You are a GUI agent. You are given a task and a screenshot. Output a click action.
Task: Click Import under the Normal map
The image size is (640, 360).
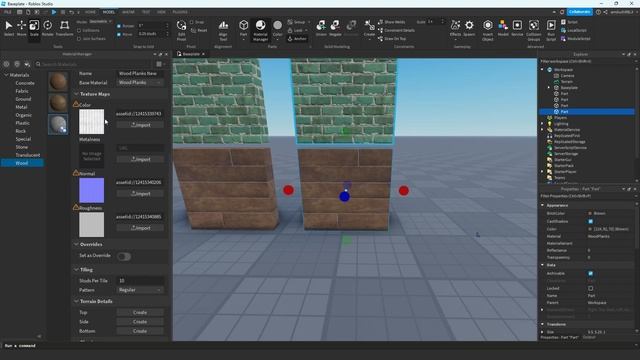click(140, 193)
